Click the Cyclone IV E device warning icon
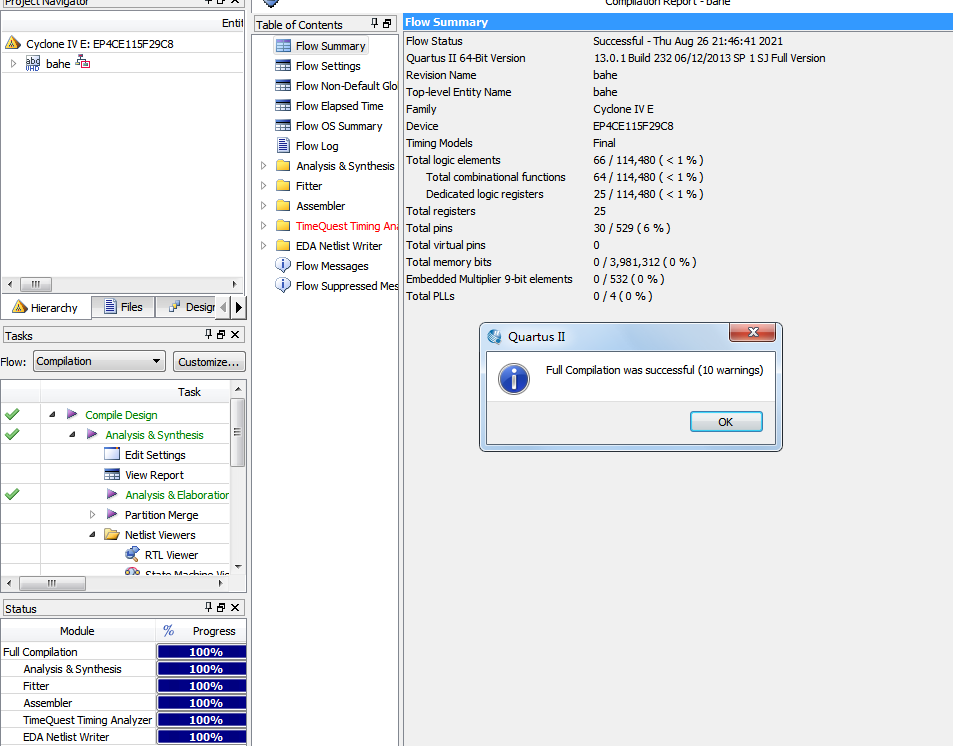The height and width of the screenshot is (746, 953). click(x=13, y=43)
